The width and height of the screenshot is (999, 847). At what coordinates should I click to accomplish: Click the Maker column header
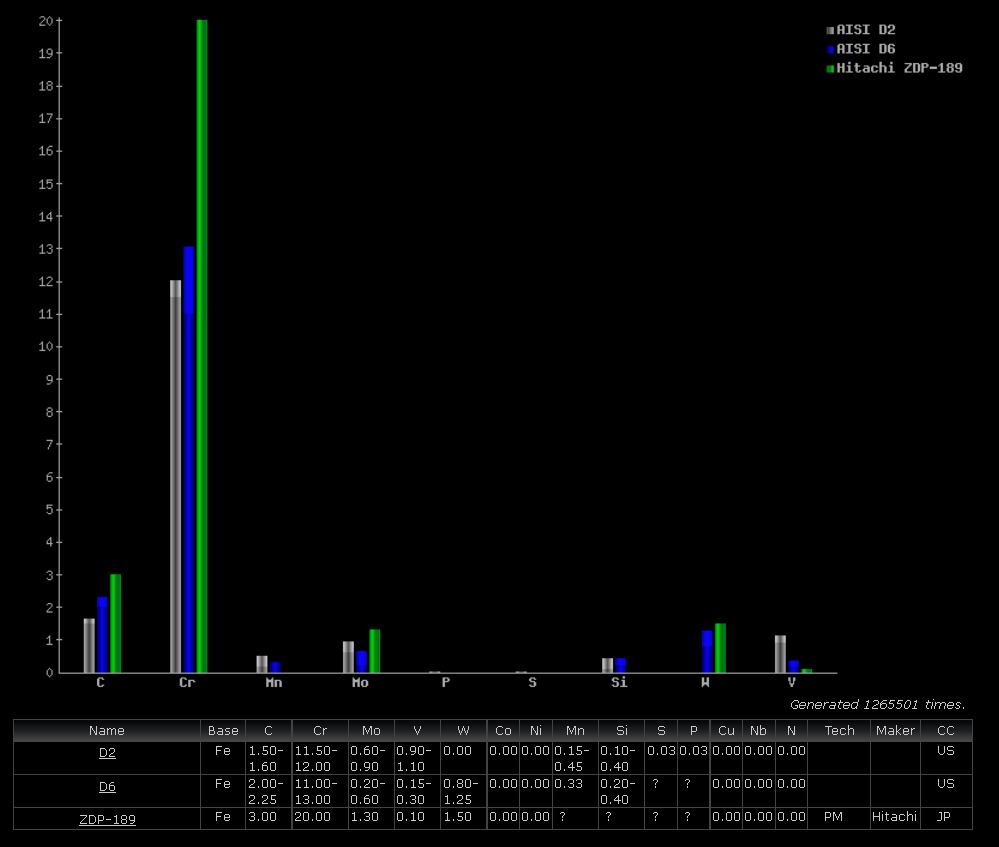pos(895,730)
